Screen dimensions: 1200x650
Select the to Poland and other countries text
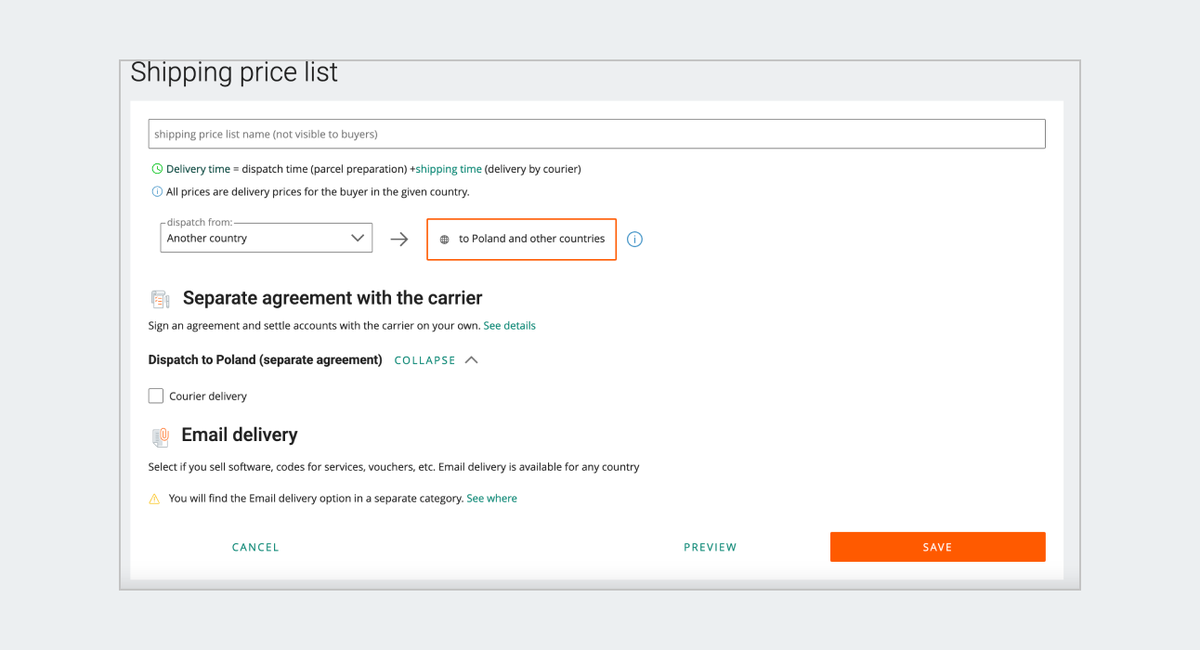coord(531,239)
